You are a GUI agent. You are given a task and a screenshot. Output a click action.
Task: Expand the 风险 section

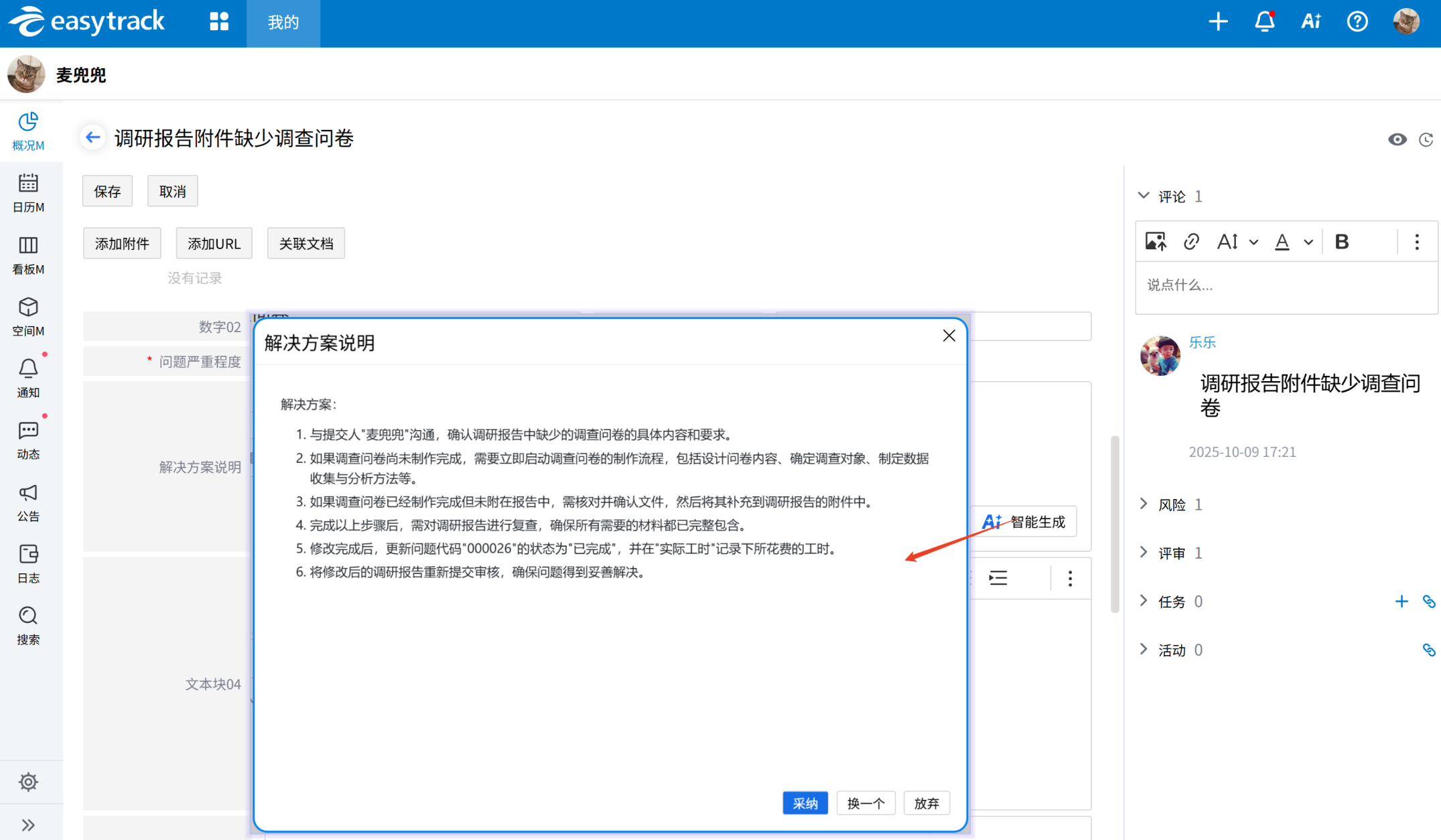coord(1144,504)
